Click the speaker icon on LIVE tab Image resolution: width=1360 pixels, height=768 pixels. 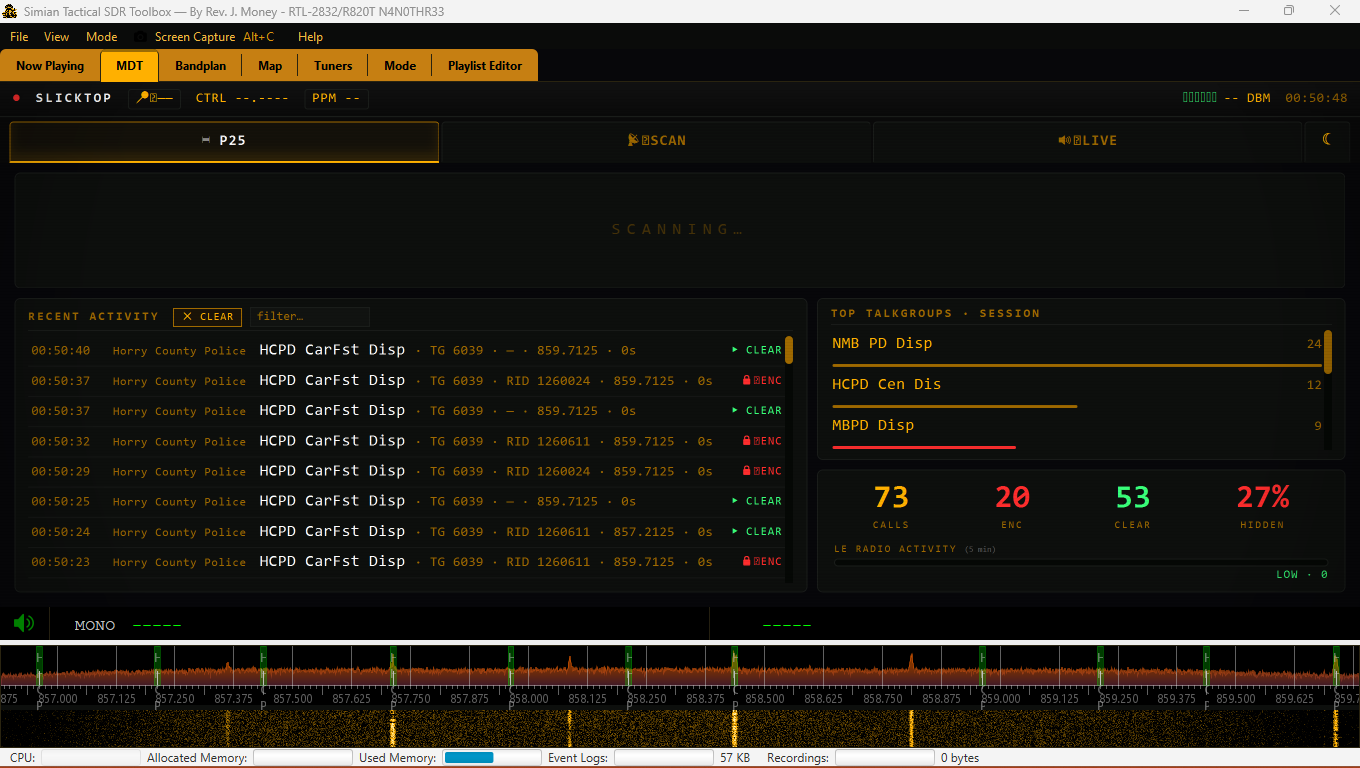pos(1064,140)
